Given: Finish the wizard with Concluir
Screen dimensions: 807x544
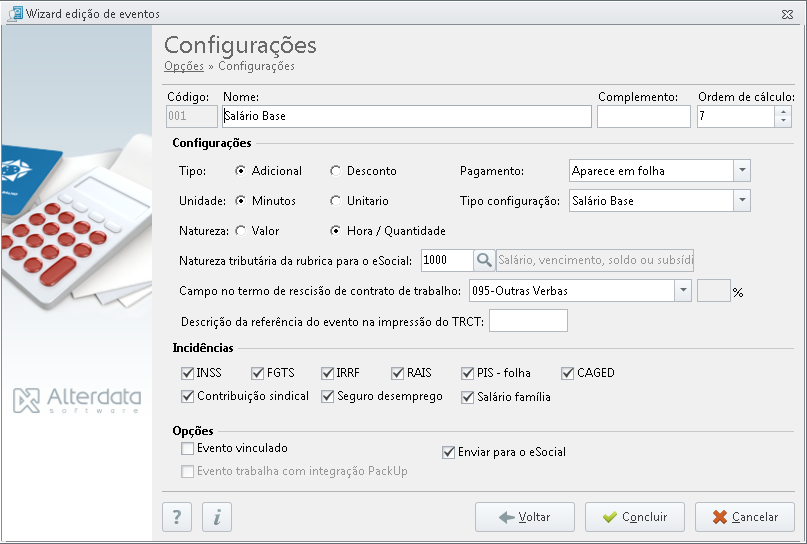Looking at the screenshot, I should click(x=635, y=517).
